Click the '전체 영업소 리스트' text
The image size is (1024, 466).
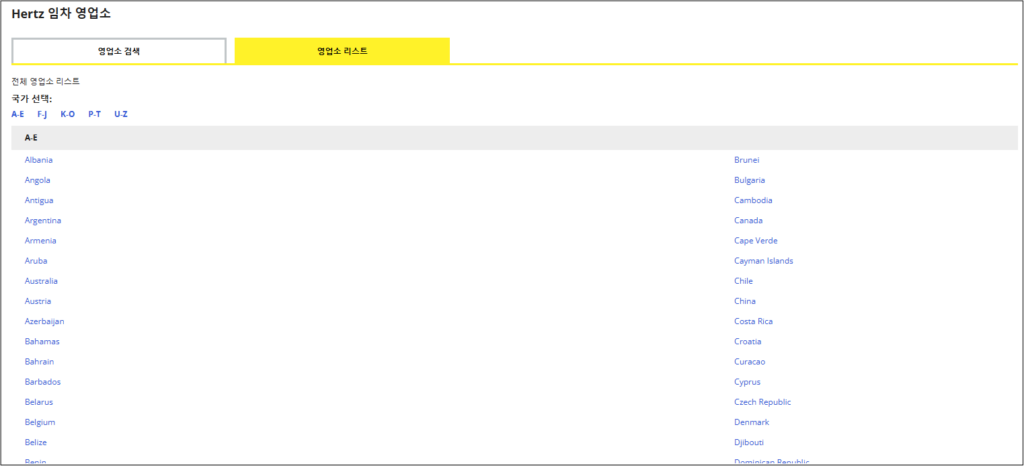(x=46, y=82)
